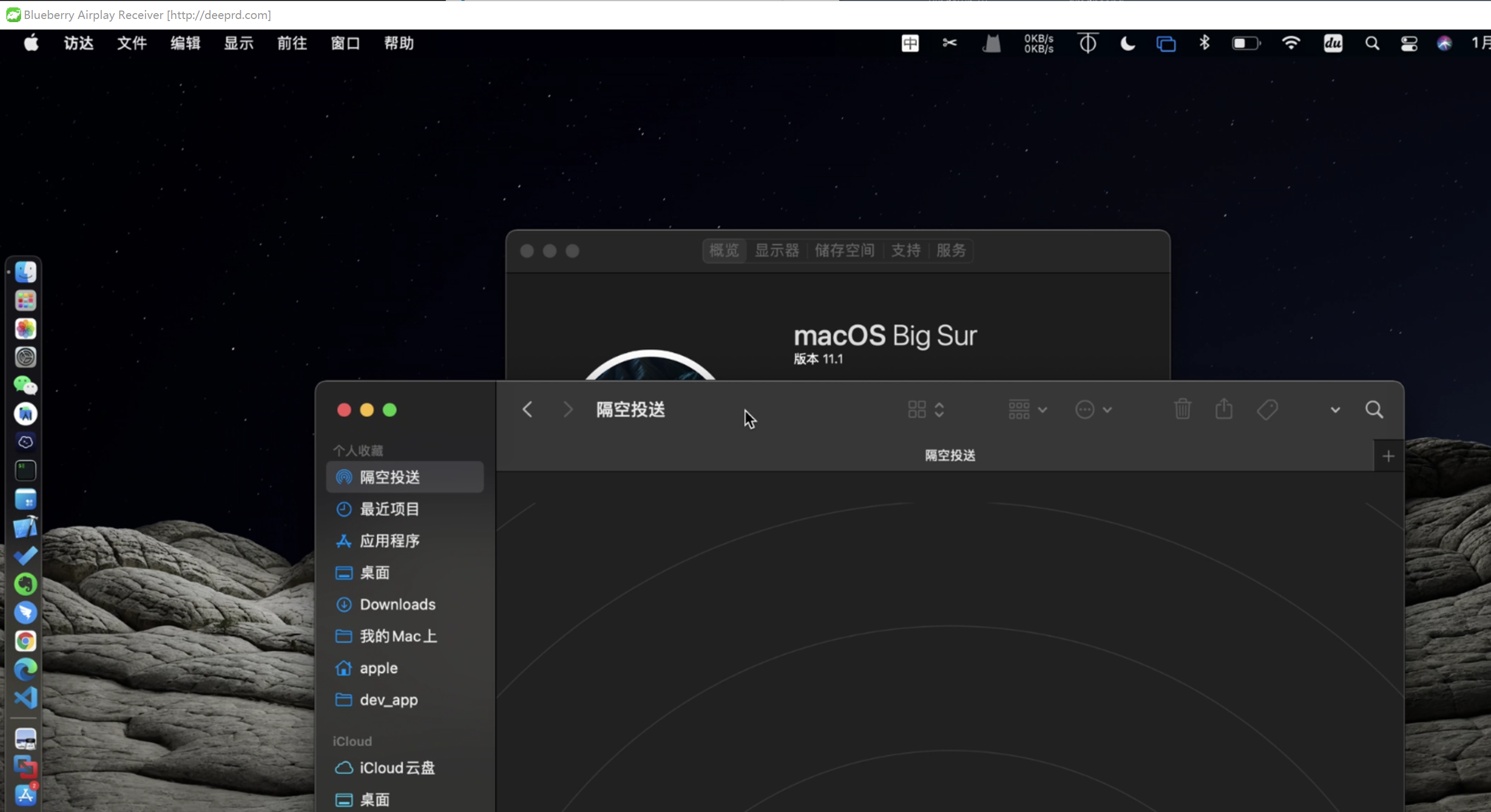This screenshot has width=1491, height=812.
Task: Open the Apple menu
Action: click(x=31, y=43)
